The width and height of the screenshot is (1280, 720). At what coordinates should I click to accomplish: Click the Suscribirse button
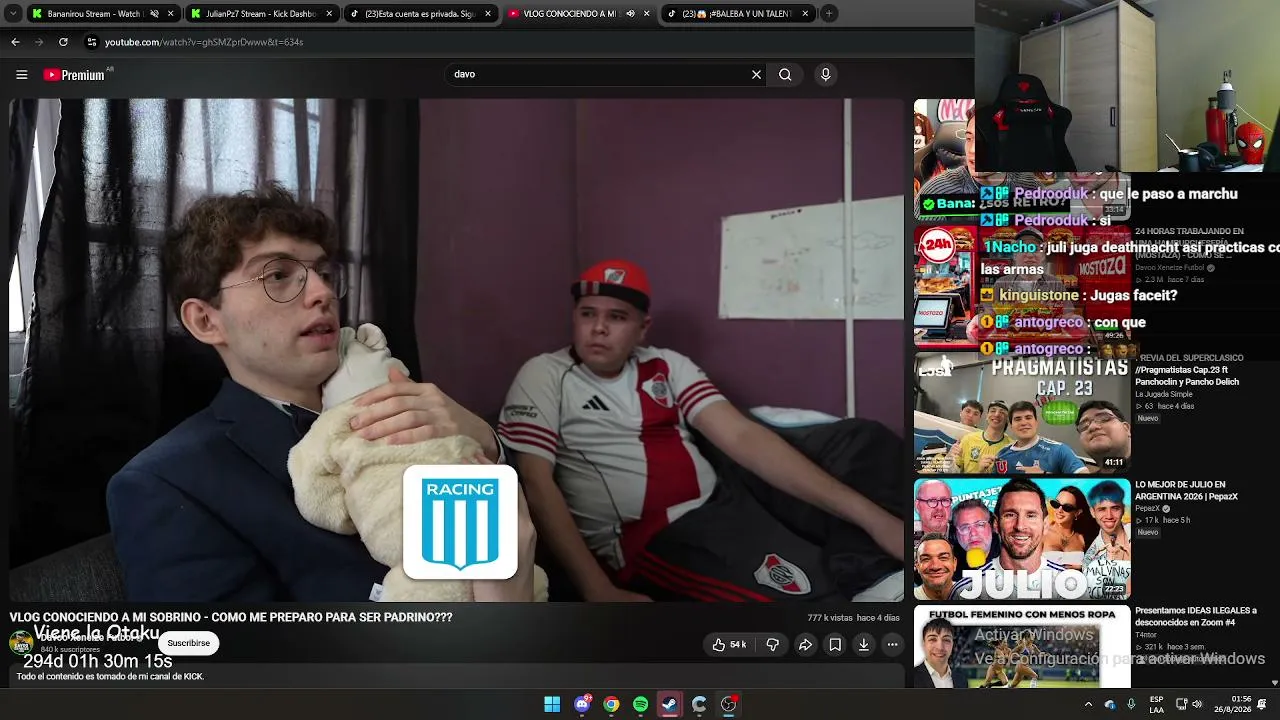pos(189,643)
